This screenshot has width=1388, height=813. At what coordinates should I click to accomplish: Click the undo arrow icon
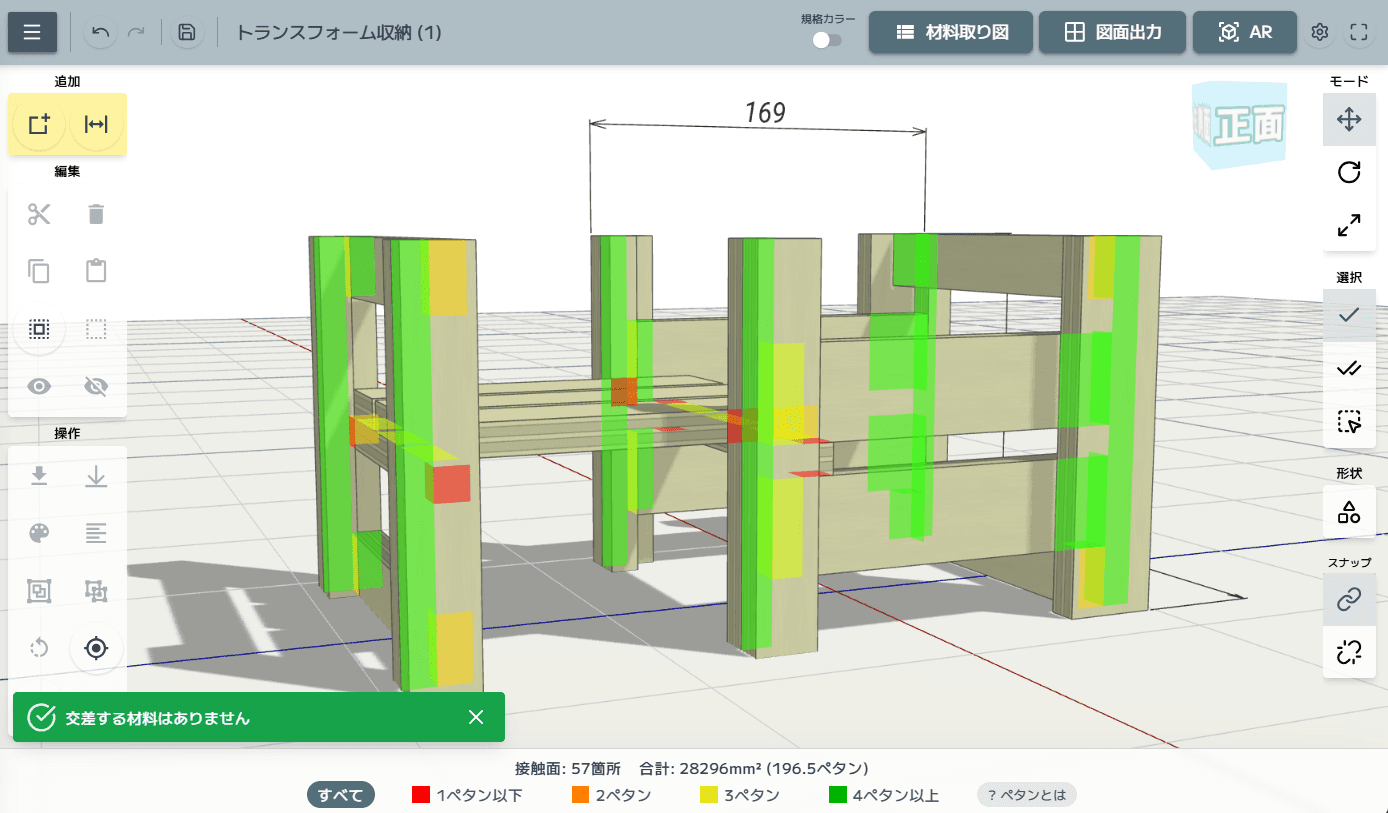click(99, 32)
